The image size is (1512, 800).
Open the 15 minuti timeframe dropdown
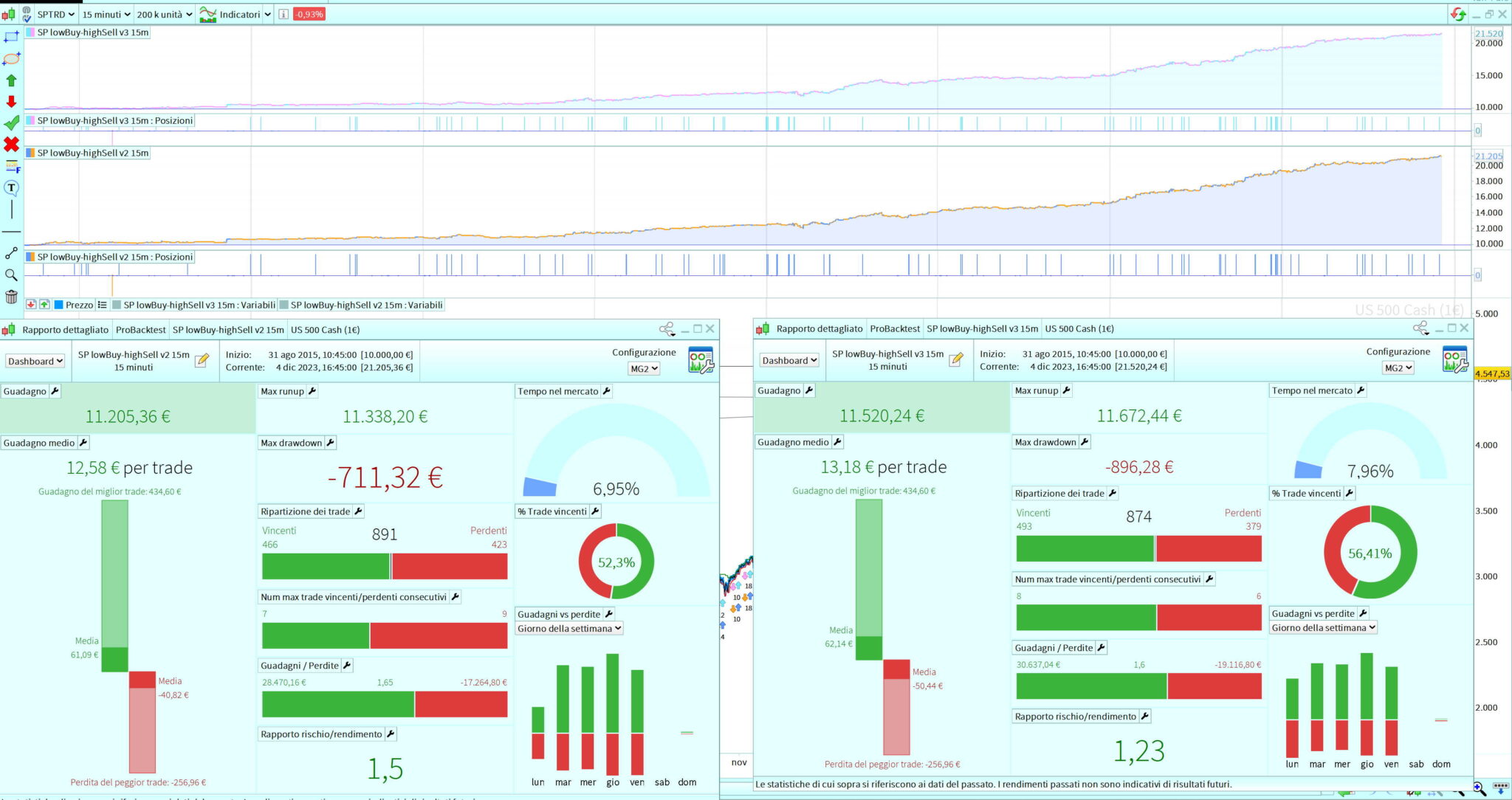click(106, 14)
